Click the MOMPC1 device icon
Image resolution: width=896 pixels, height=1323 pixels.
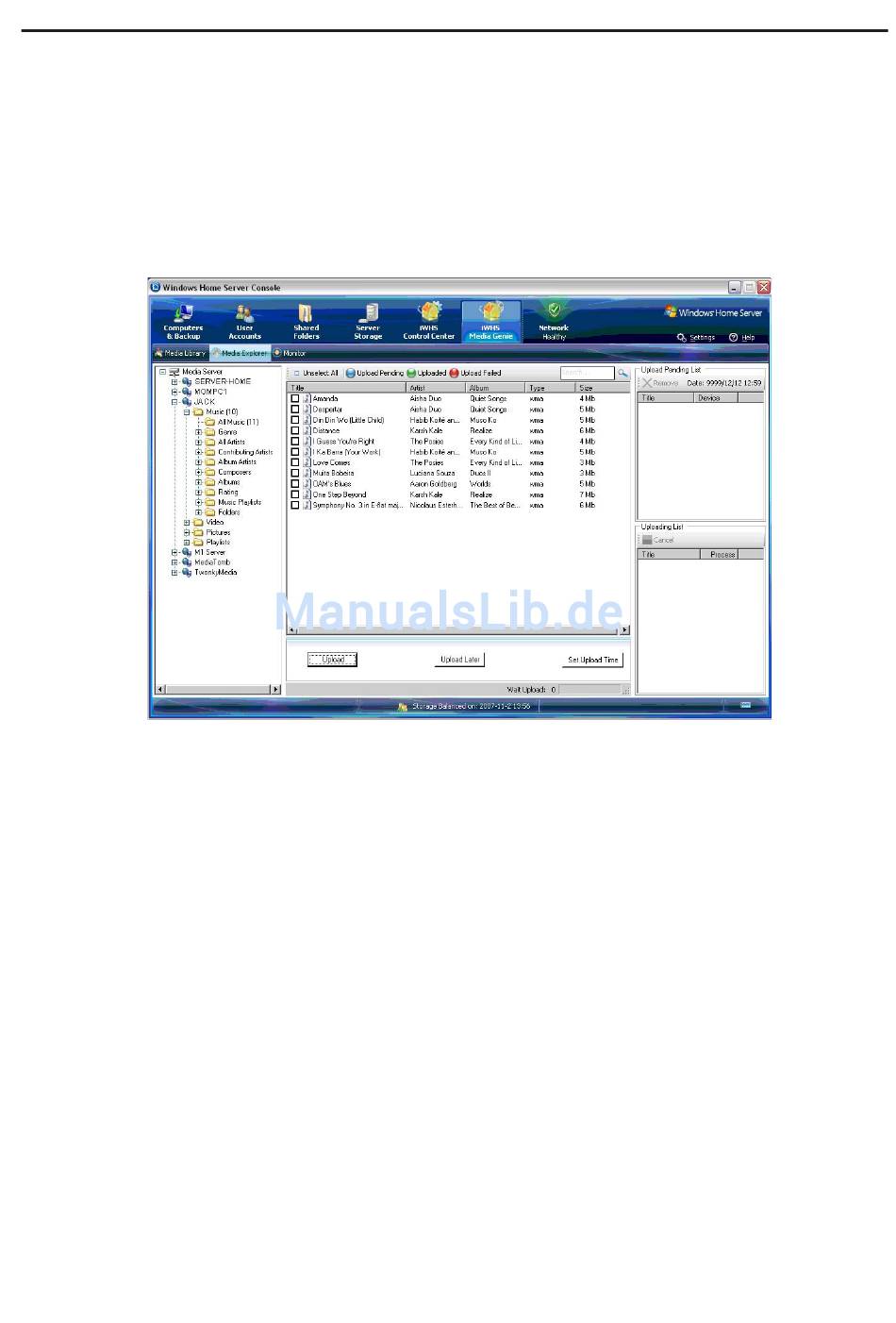[187, 392]
